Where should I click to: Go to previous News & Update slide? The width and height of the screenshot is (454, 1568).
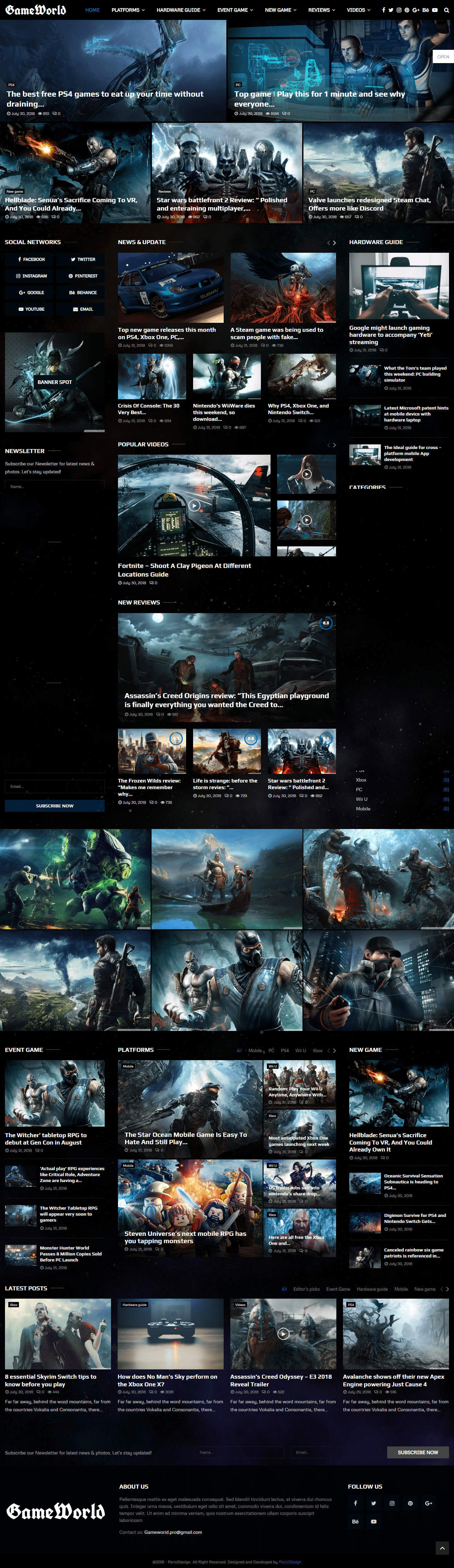[x=328, y=242]
